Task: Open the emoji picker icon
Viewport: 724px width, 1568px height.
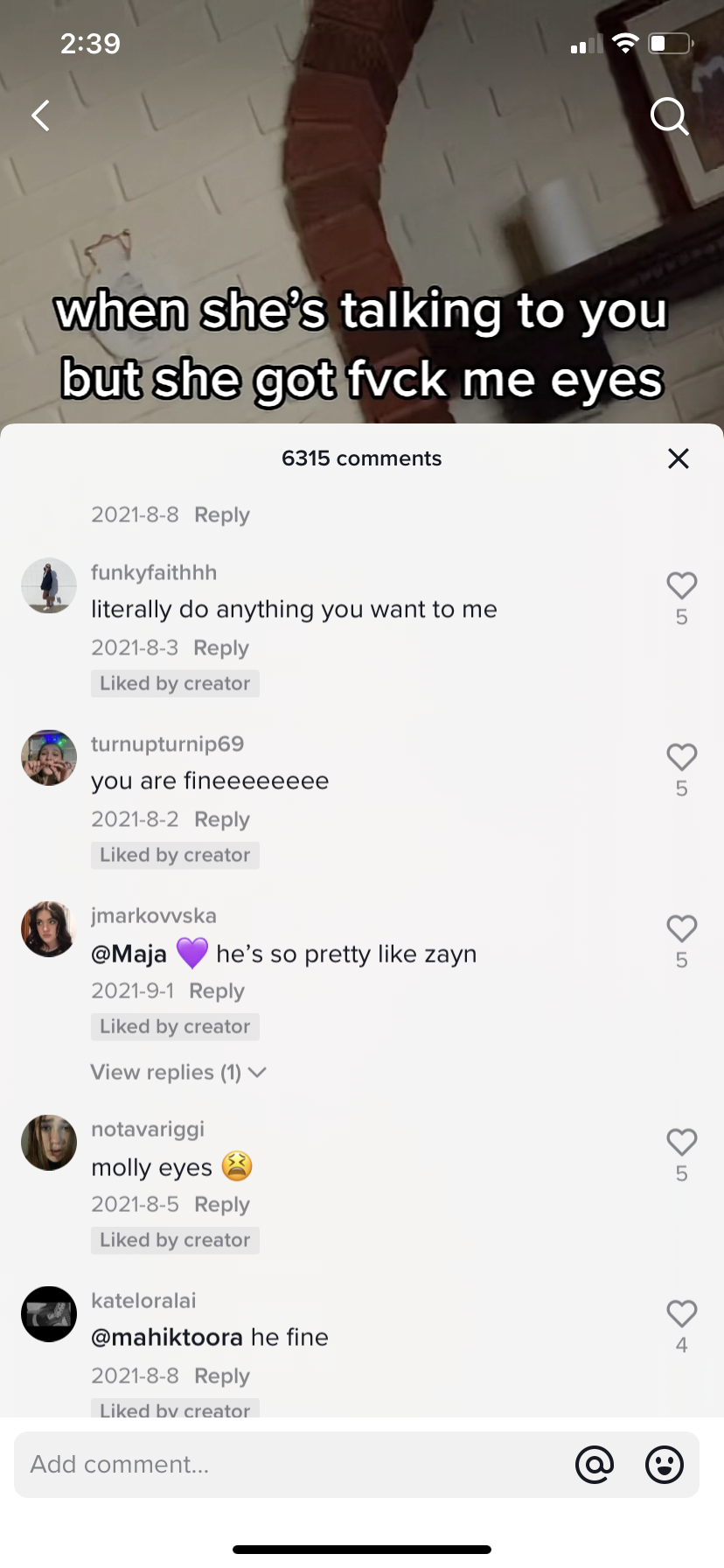Action: click(x=665, y=1464)
